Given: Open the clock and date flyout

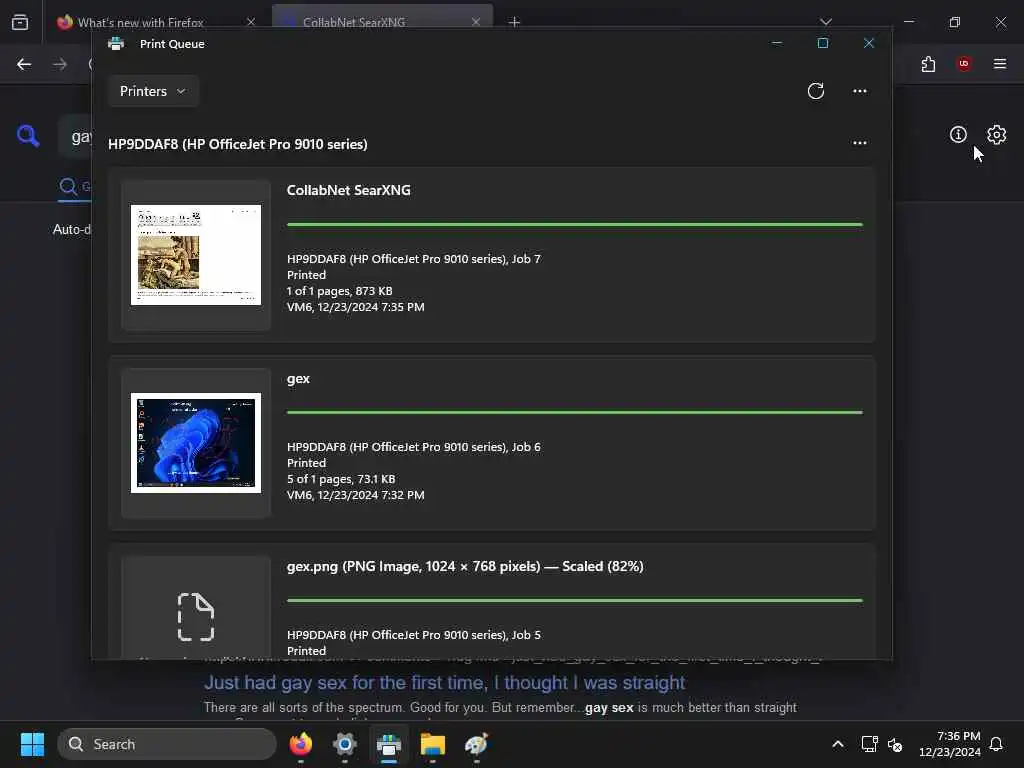Looking at the screenshot, I should (949, 744).
